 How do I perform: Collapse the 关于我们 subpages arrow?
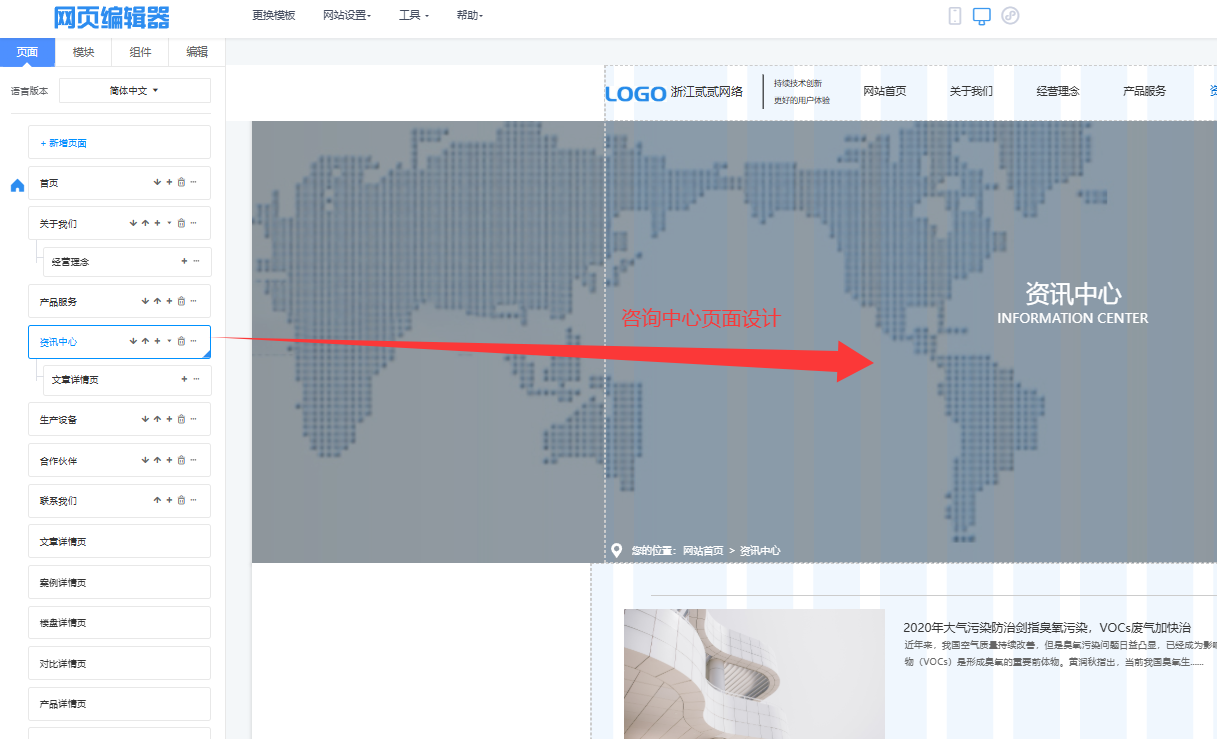169,223
